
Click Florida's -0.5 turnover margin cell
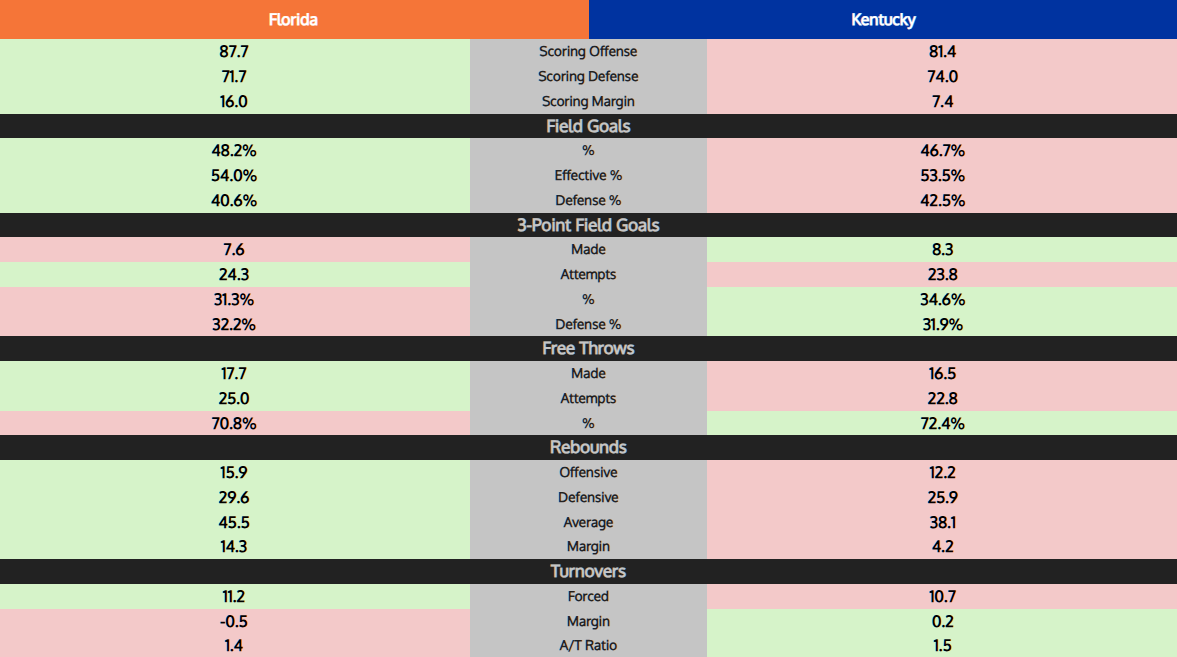234,621
